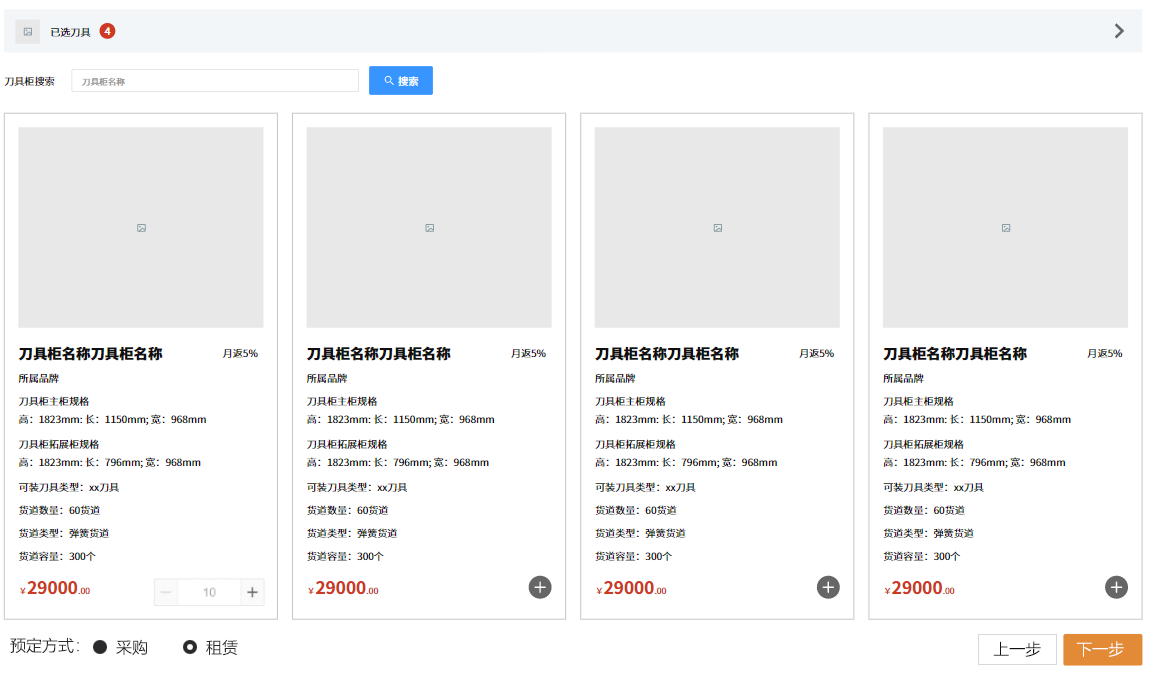Click the plus icon on second cabinet card
Viewport: 1152px width, 674px height.
(540, 587)
